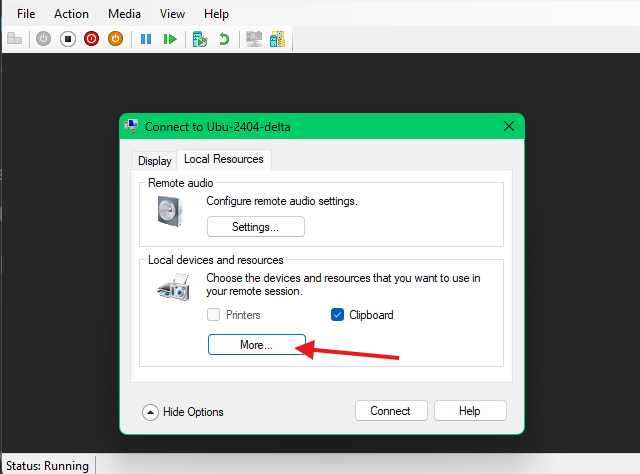
Task: Create a checkpoint from the toolbar
Action: 200,39
